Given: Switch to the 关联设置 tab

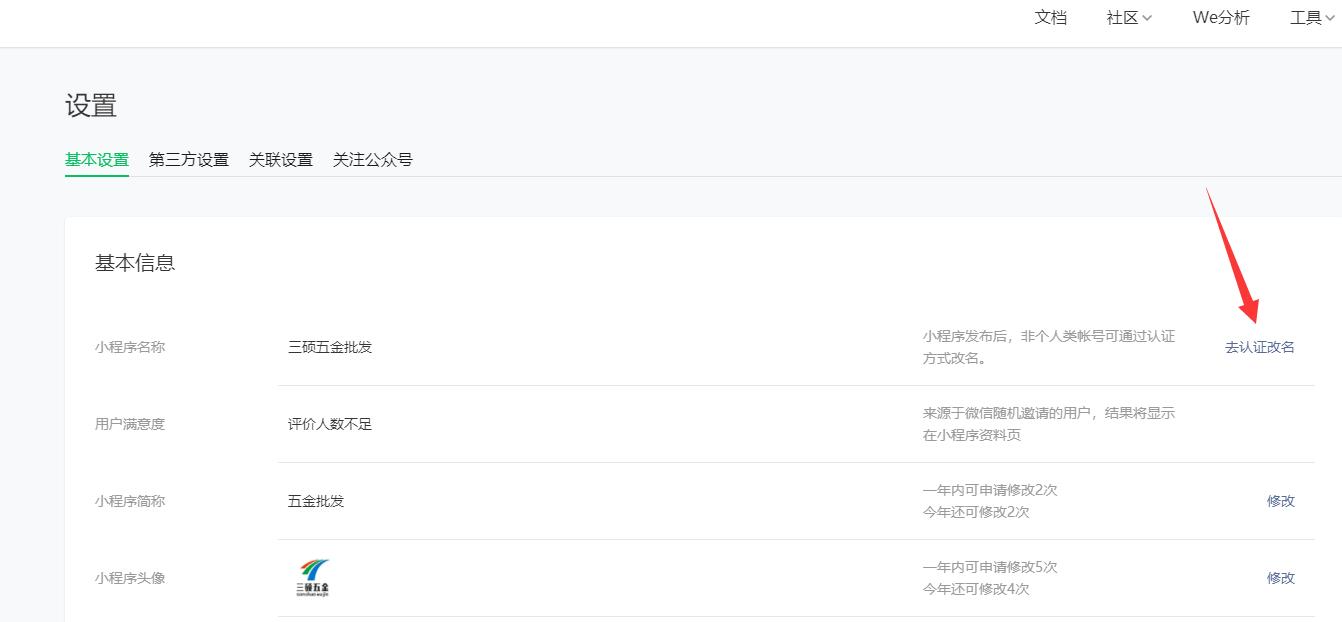Looking at the screenshot, I should [281, 160].
